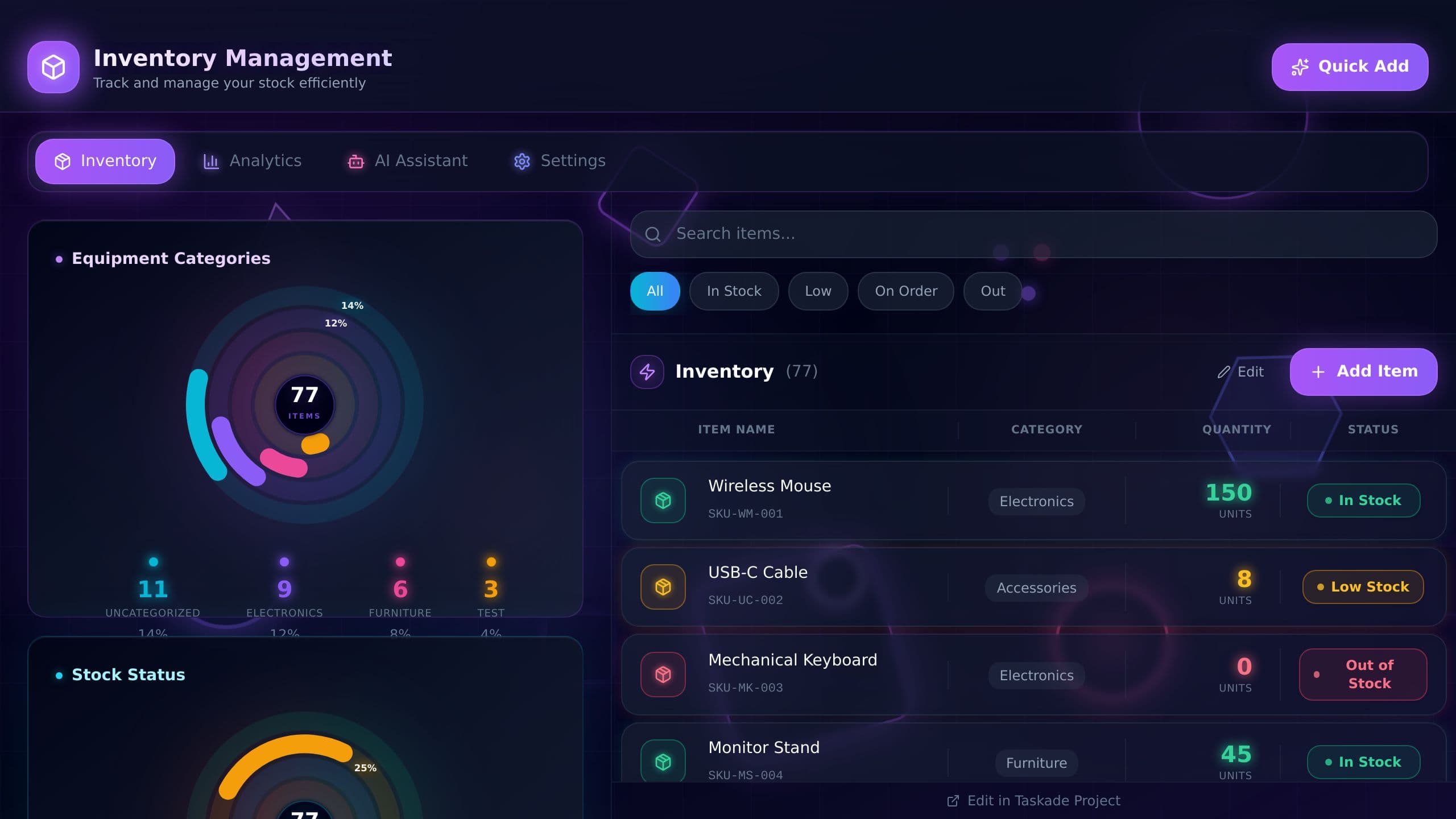This screenshot has width=1456, height=819.
Task: Click the pink Furniture chart arc
Action: coord(284,464)
